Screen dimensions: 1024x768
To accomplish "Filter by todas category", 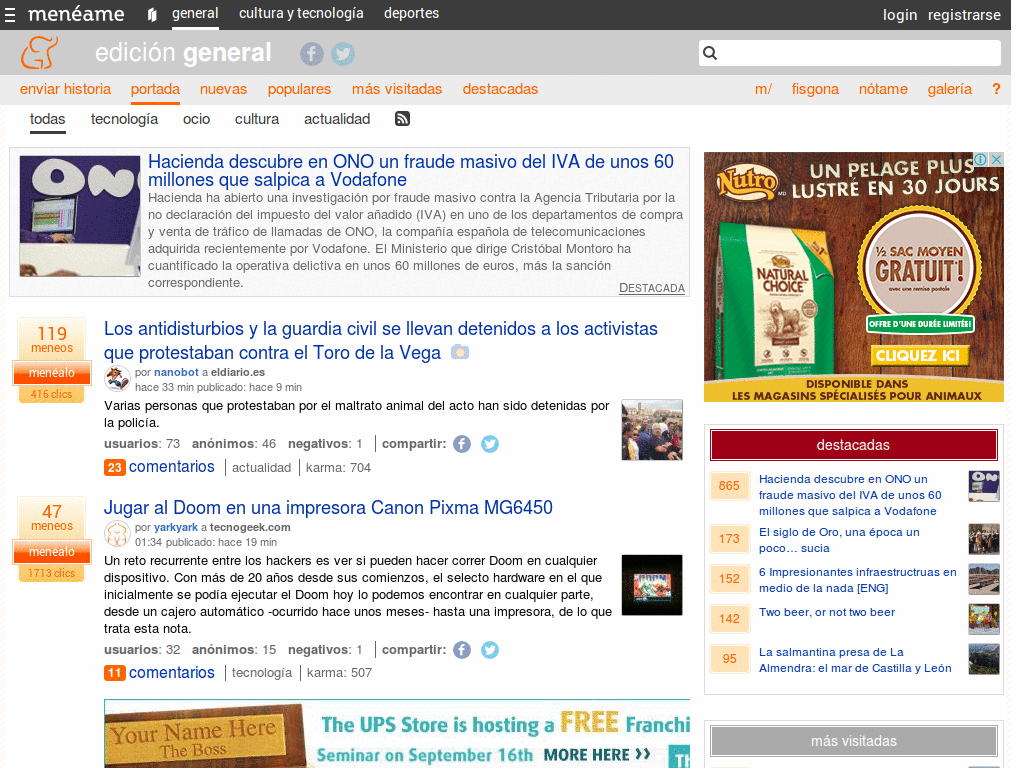I will (48, 119).
